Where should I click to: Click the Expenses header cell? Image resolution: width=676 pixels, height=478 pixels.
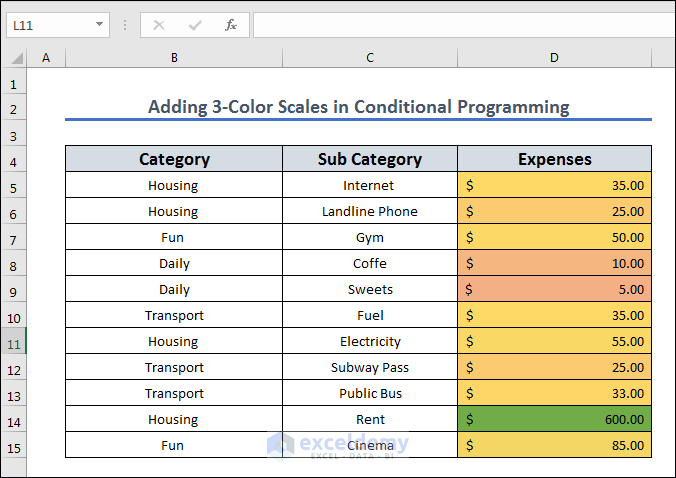pos(554,159)
